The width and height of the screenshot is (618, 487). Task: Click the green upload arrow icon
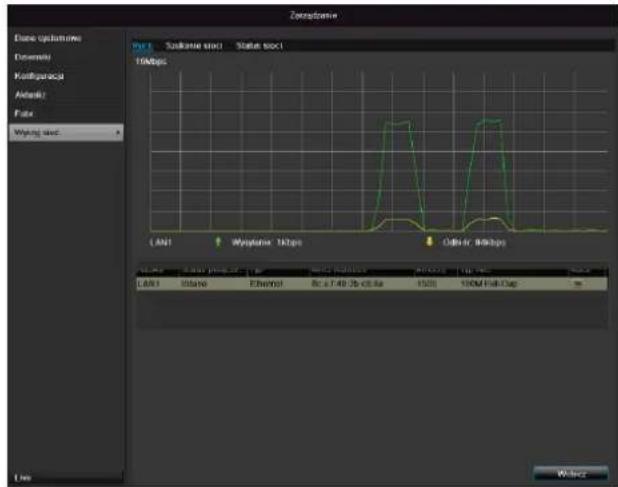pyautogui.click(x=218, y=242)
